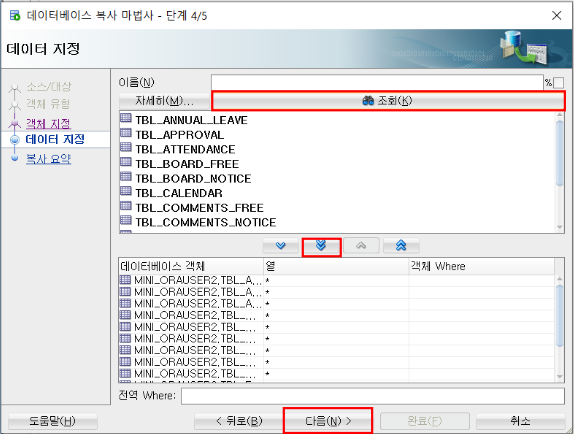This screenshot has width=574, height=434.
Task: Open the 자세히(M)... details button
Action: [x=164, y=101]
